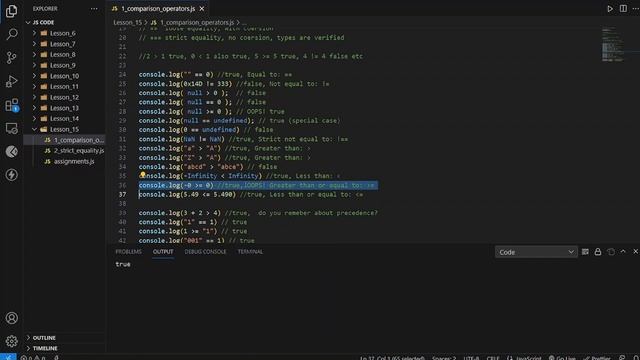Open Explorer views and more actions ellipsis
Viewport: 640px width, 360px height.
point(94,9)
